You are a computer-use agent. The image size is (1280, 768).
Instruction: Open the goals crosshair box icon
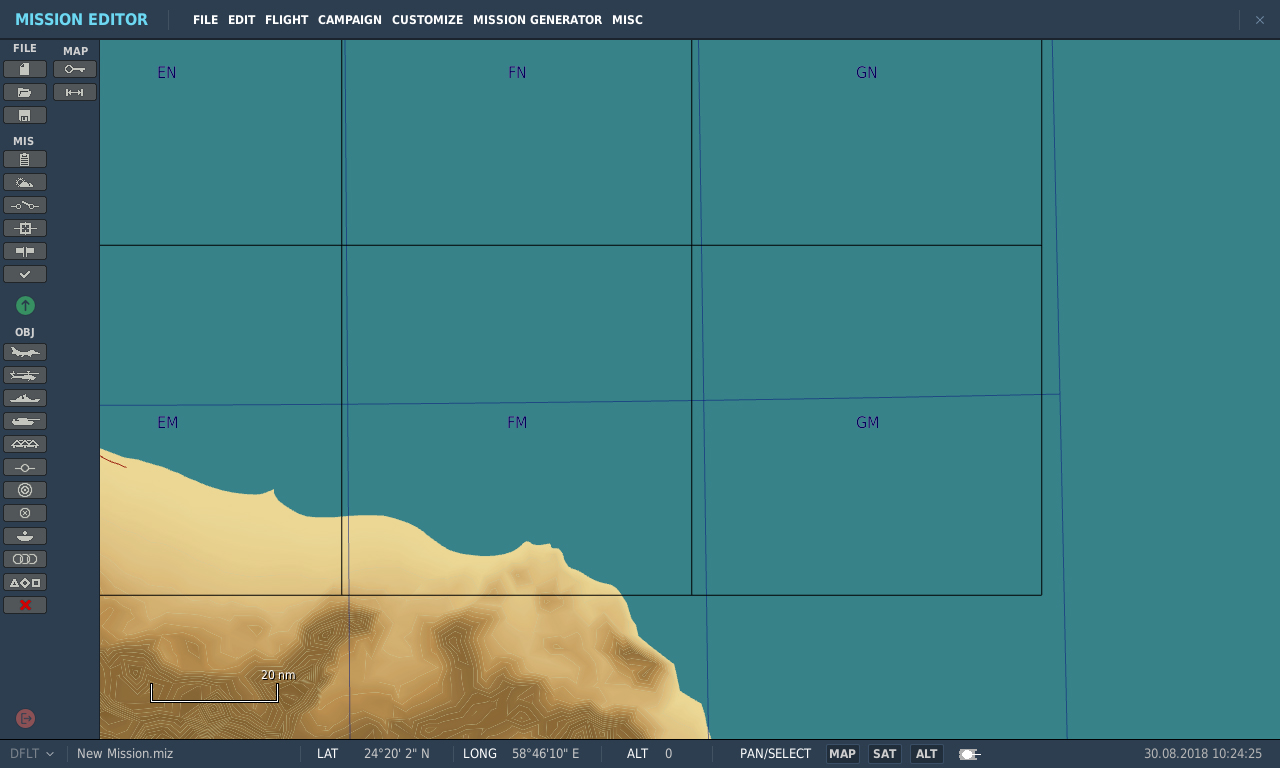click(25, 228)
